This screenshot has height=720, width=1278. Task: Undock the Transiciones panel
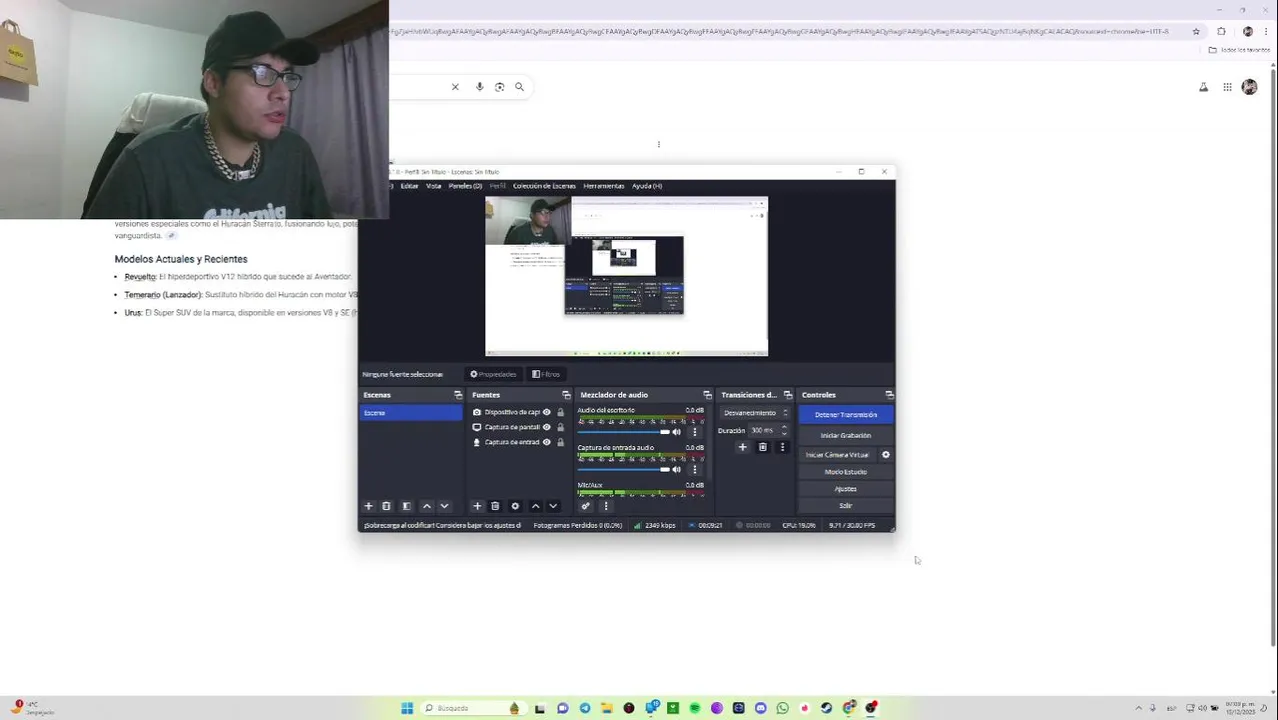(788, 395)
